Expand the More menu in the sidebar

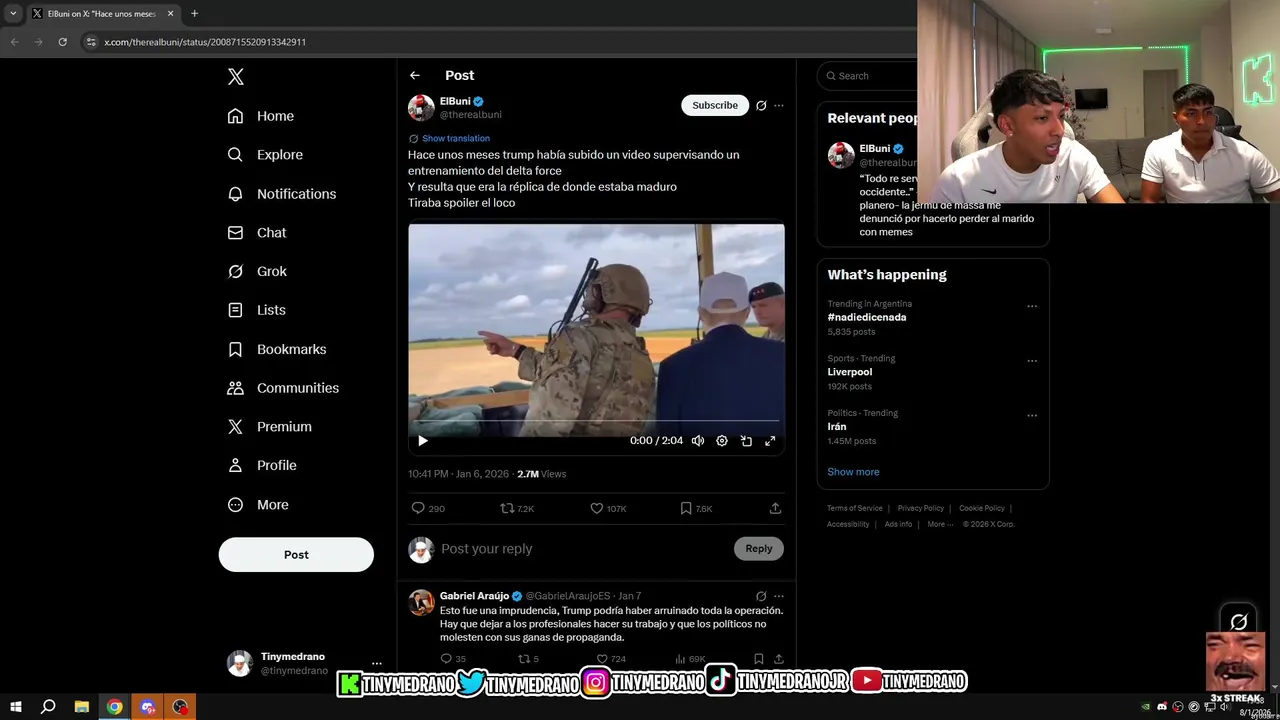coord(258,505)
